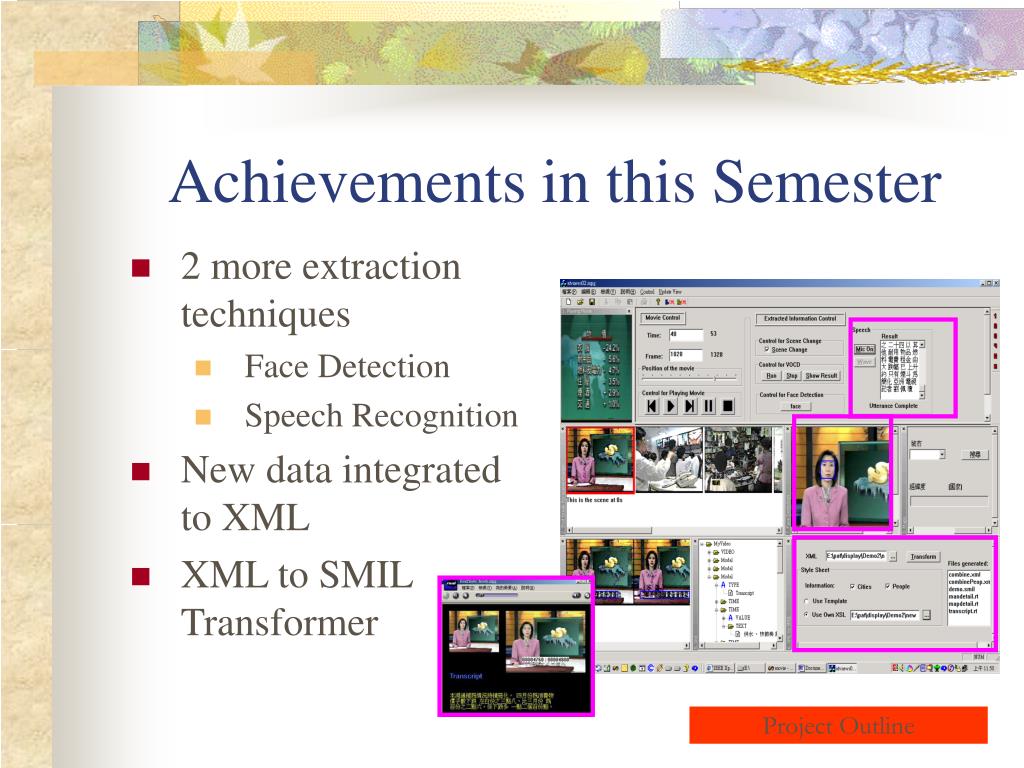Select the Use Template radio button
The height and width of the screenshot is (768, 1024).
(807, 601)
